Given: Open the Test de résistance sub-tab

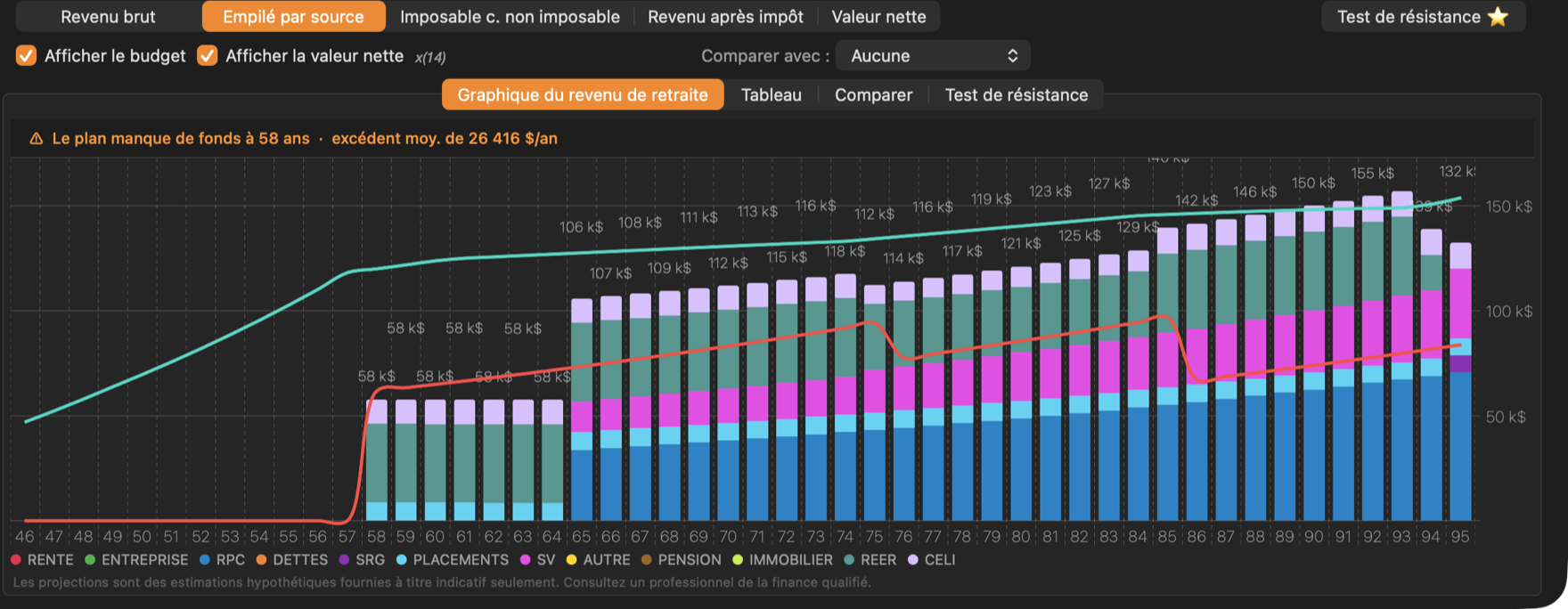Looking at the screenshot, I should point(1017,95).
